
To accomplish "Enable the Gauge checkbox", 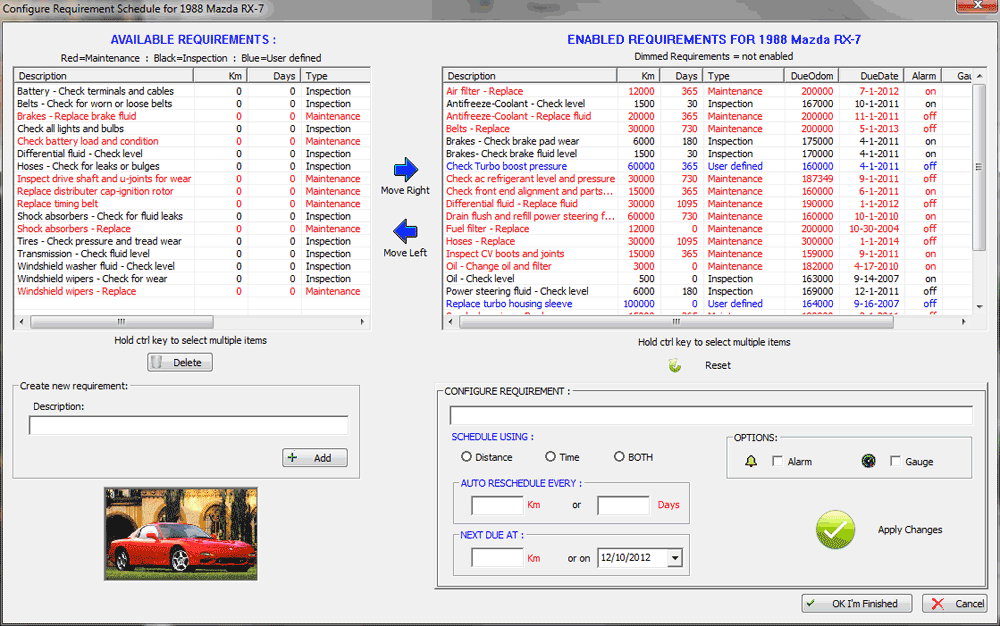I will (x=896, y=460).
